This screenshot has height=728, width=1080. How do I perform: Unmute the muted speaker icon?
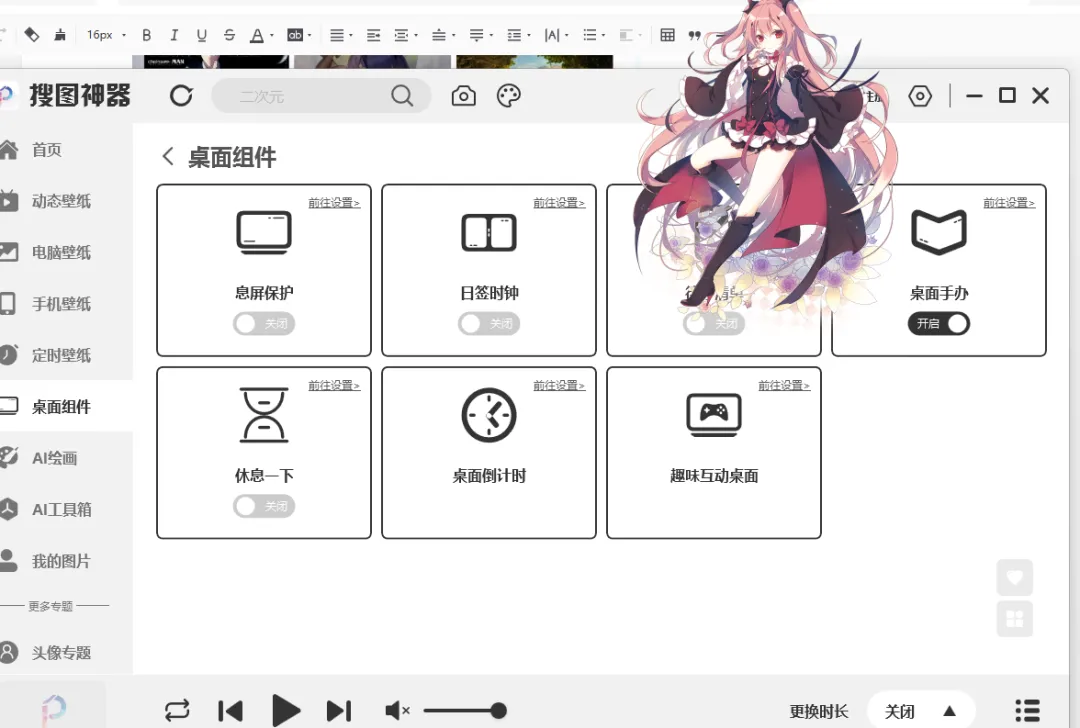tap(397, 711)
